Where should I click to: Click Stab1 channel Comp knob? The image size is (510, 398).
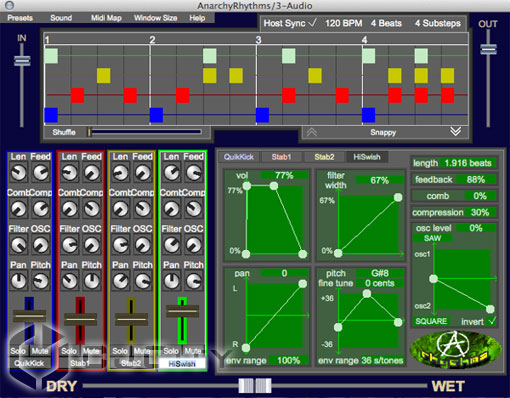click(92, 209)
